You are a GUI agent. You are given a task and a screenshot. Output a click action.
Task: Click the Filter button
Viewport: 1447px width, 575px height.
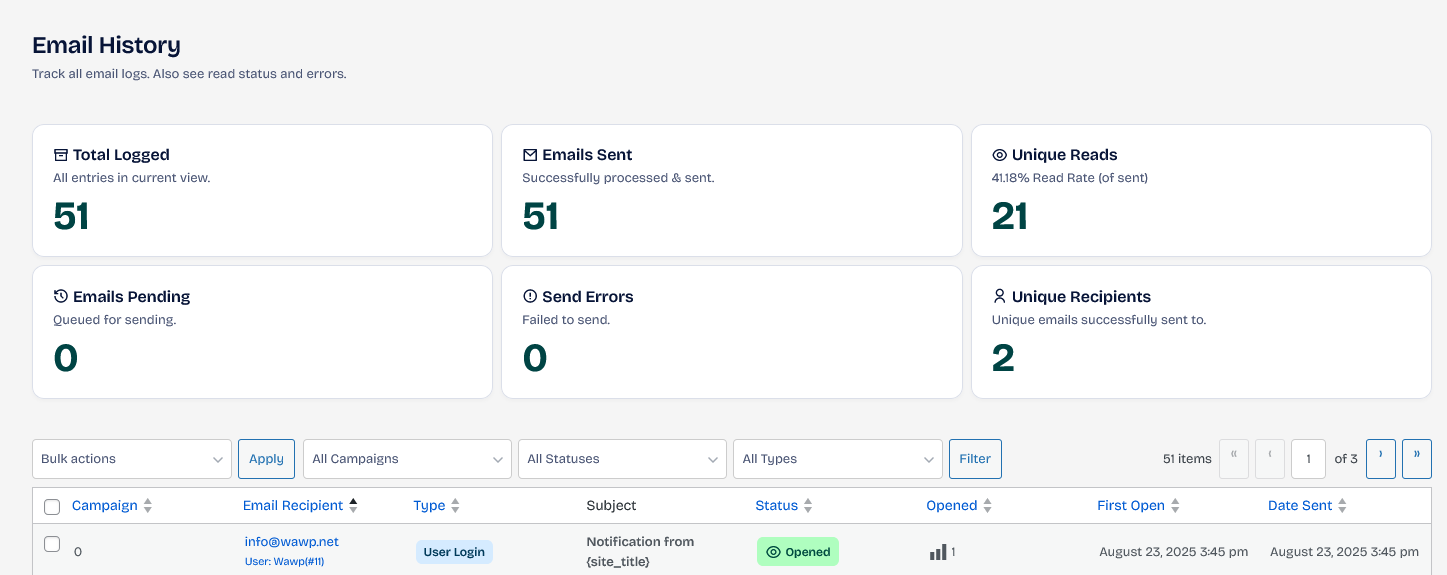[x=975, y=459]
